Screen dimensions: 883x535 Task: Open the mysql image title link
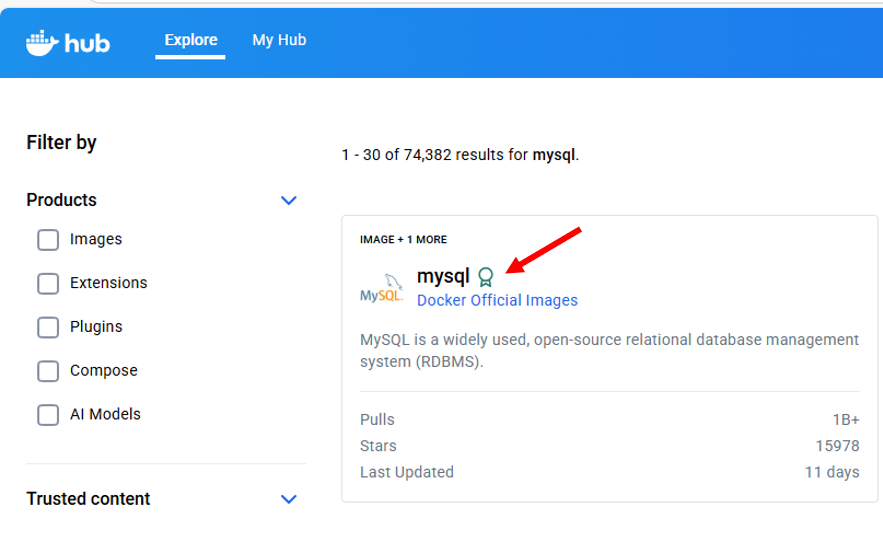[443, 277]
